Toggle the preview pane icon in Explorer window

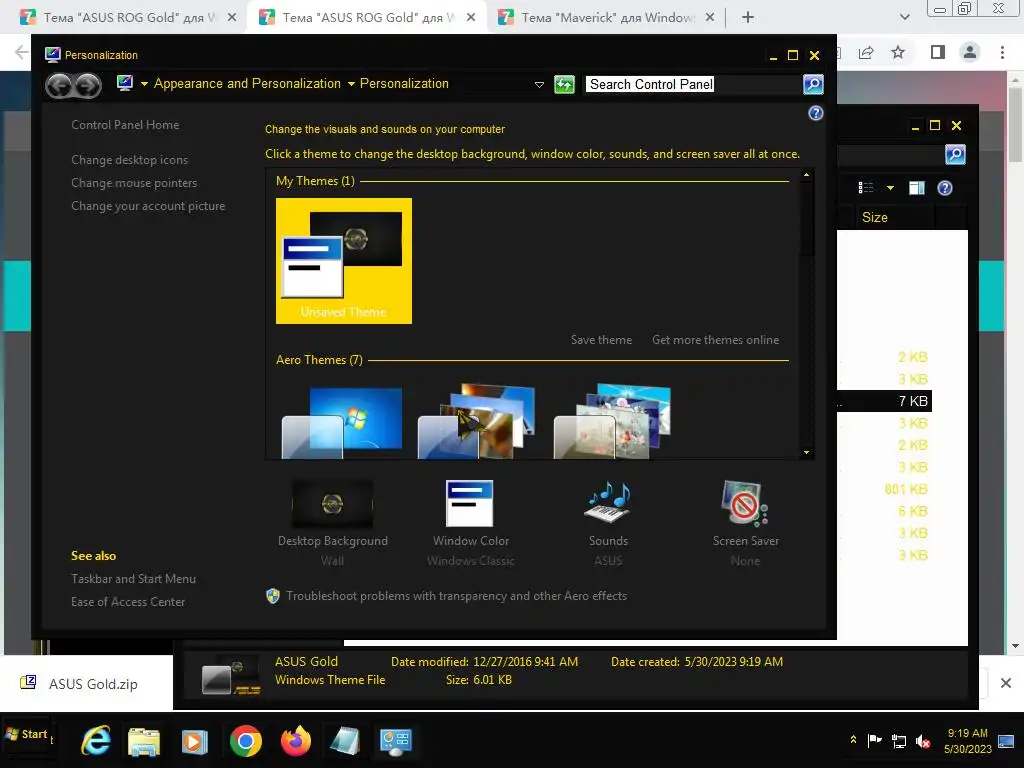click(917, 188)
